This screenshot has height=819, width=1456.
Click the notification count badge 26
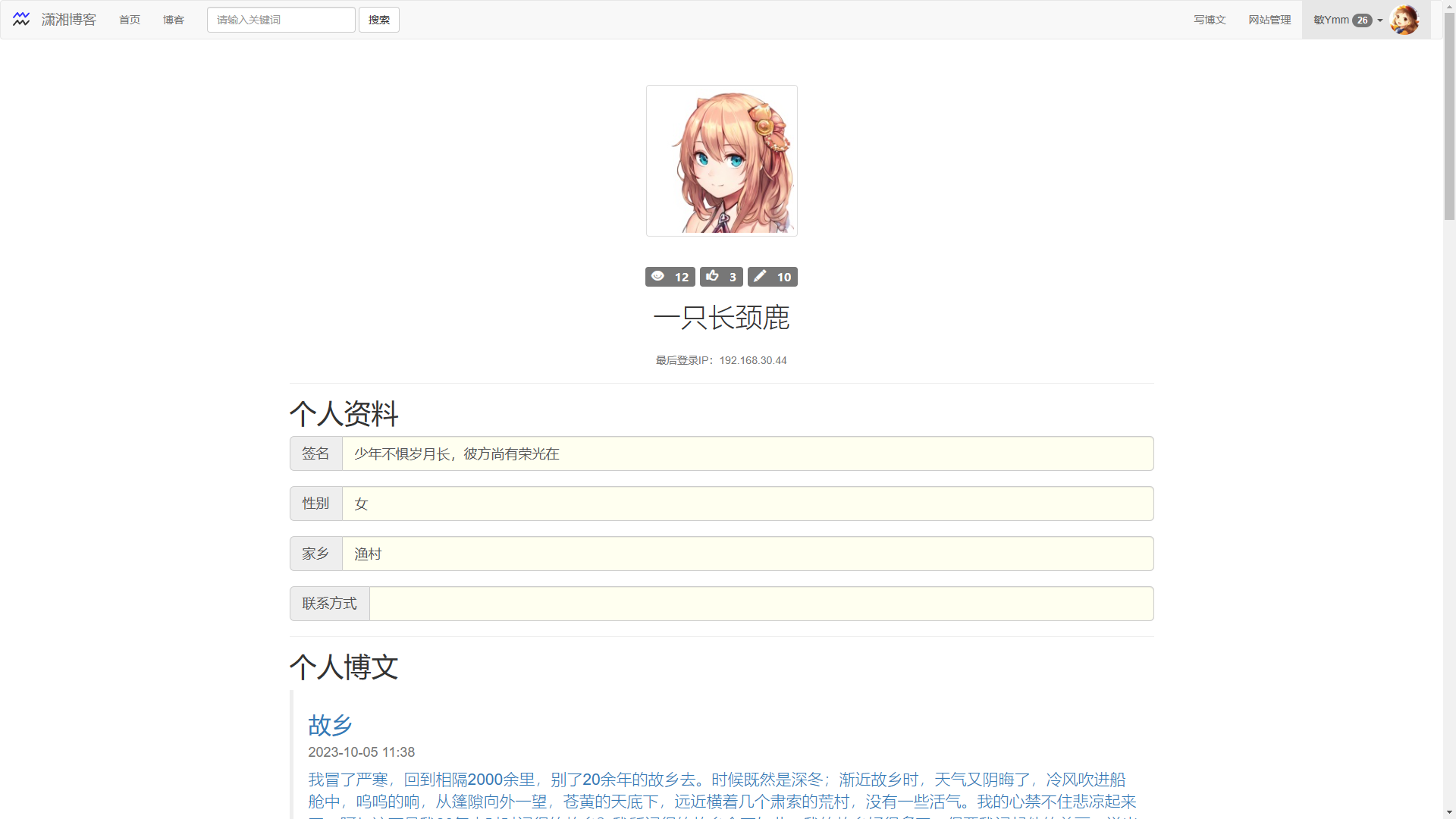pyautogui.click(x=1362, y=20)
